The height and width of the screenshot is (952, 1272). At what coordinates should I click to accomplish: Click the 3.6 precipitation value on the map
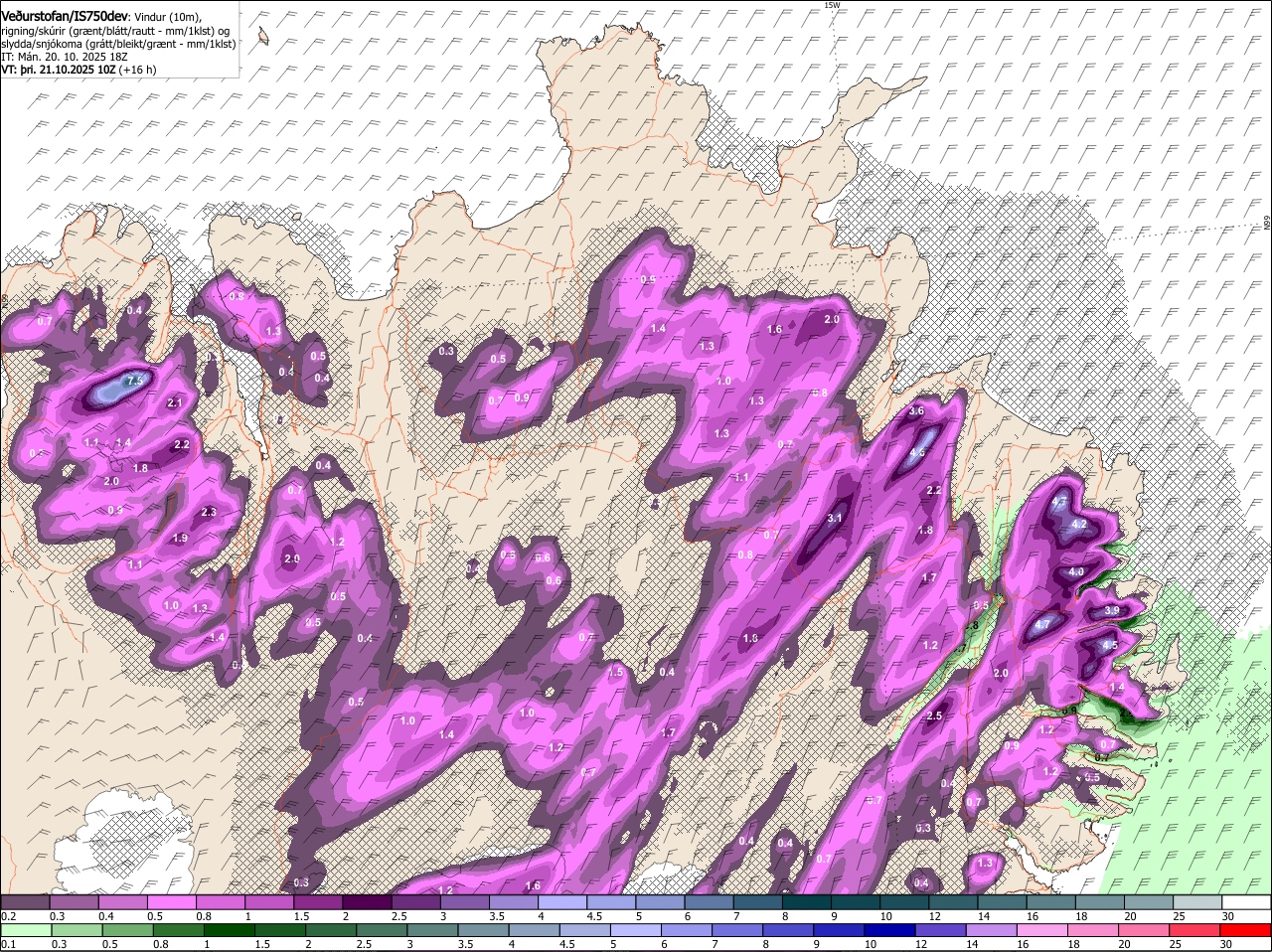pos(917,410)
